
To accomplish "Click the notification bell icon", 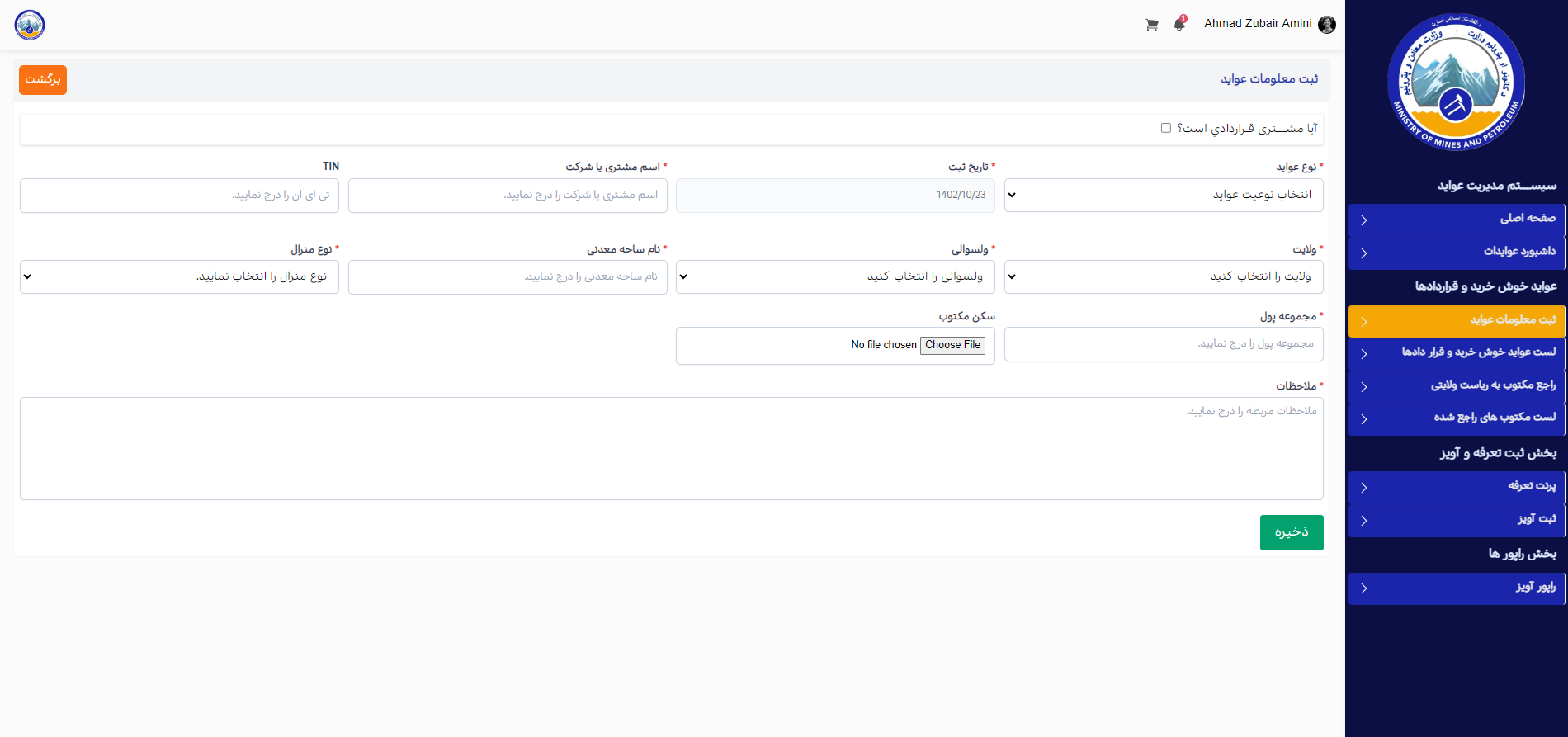I will 1179,24.
